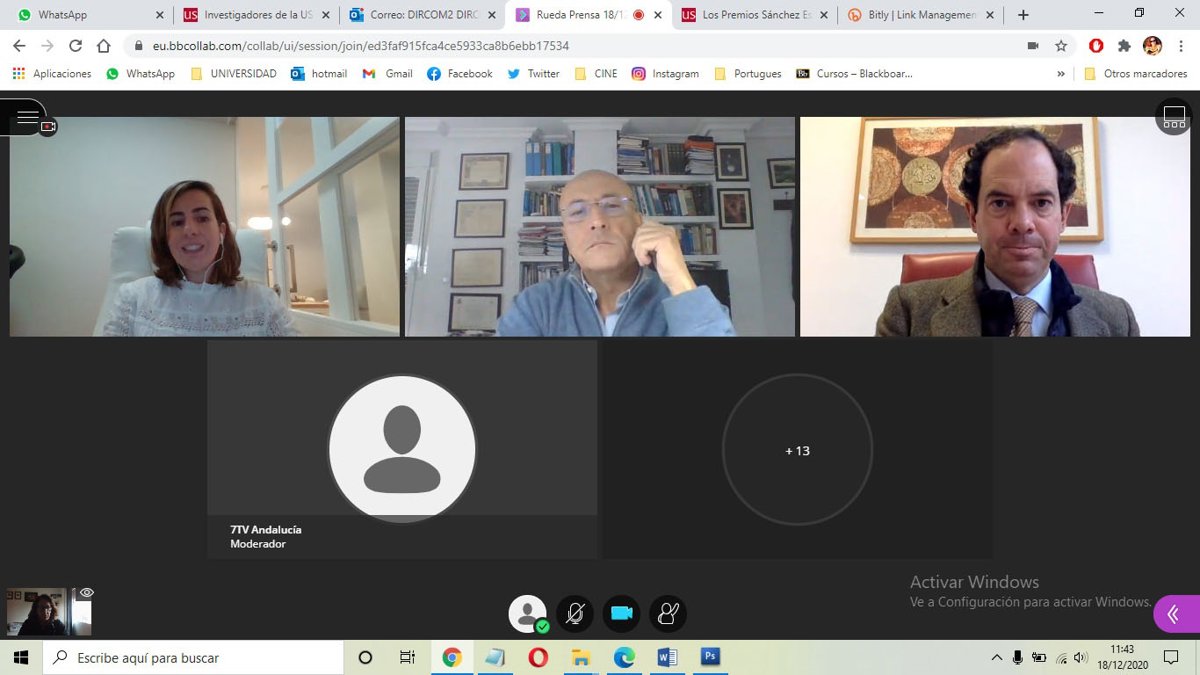Click the Windows search box
This screenshot has width=1200, height=675.
point(195,657)
